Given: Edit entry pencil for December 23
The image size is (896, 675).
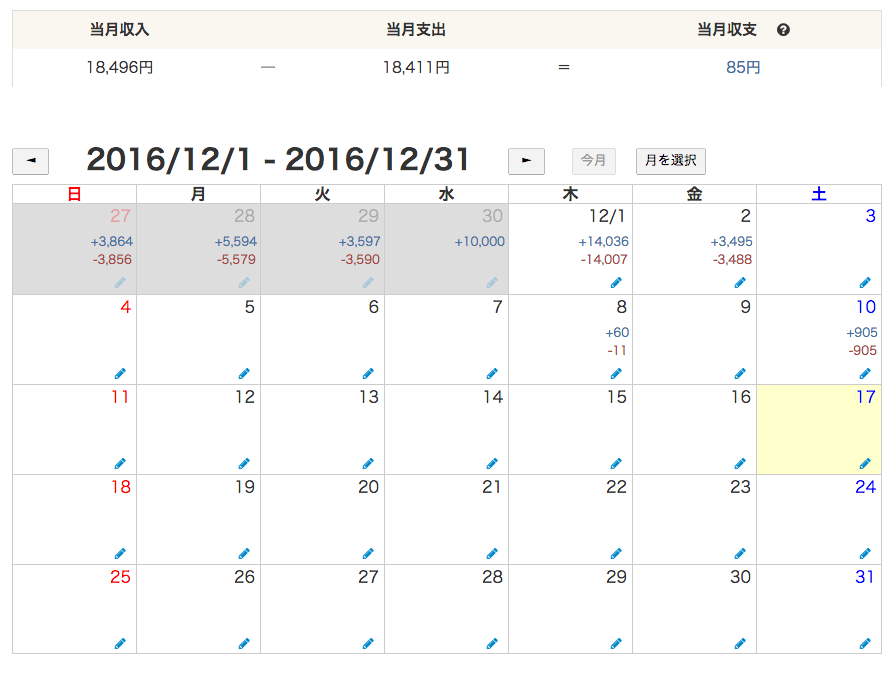Looking at the screenshot, I should pyautogui.click(x=740, y=553).
